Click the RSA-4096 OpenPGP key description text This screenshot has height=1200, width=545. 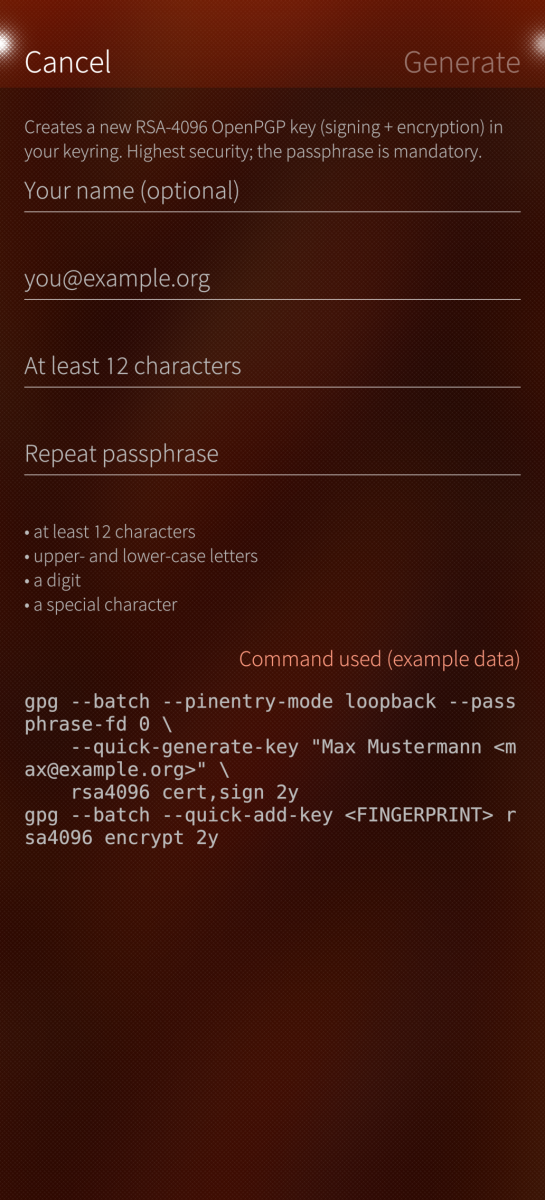(264, 140)
